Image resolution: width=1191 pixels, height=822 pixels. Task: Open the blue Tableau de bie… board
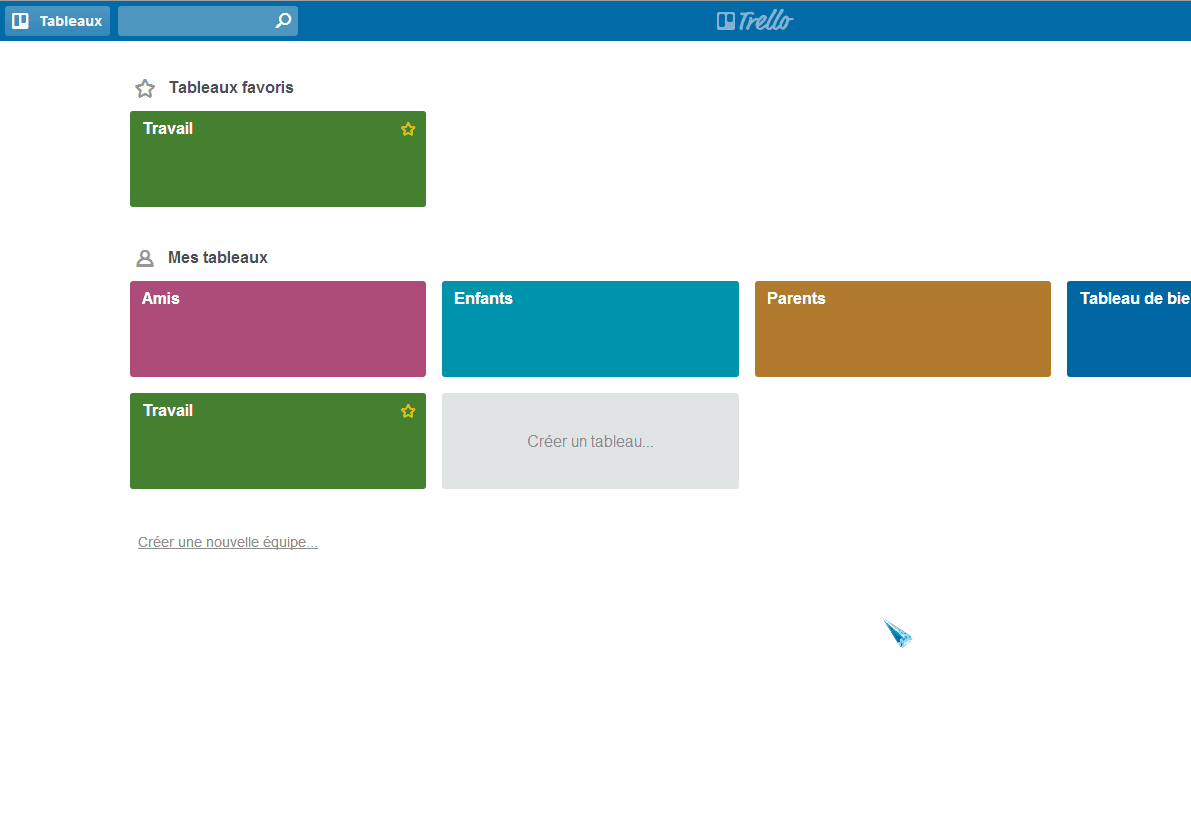[x=1128, y=329]
